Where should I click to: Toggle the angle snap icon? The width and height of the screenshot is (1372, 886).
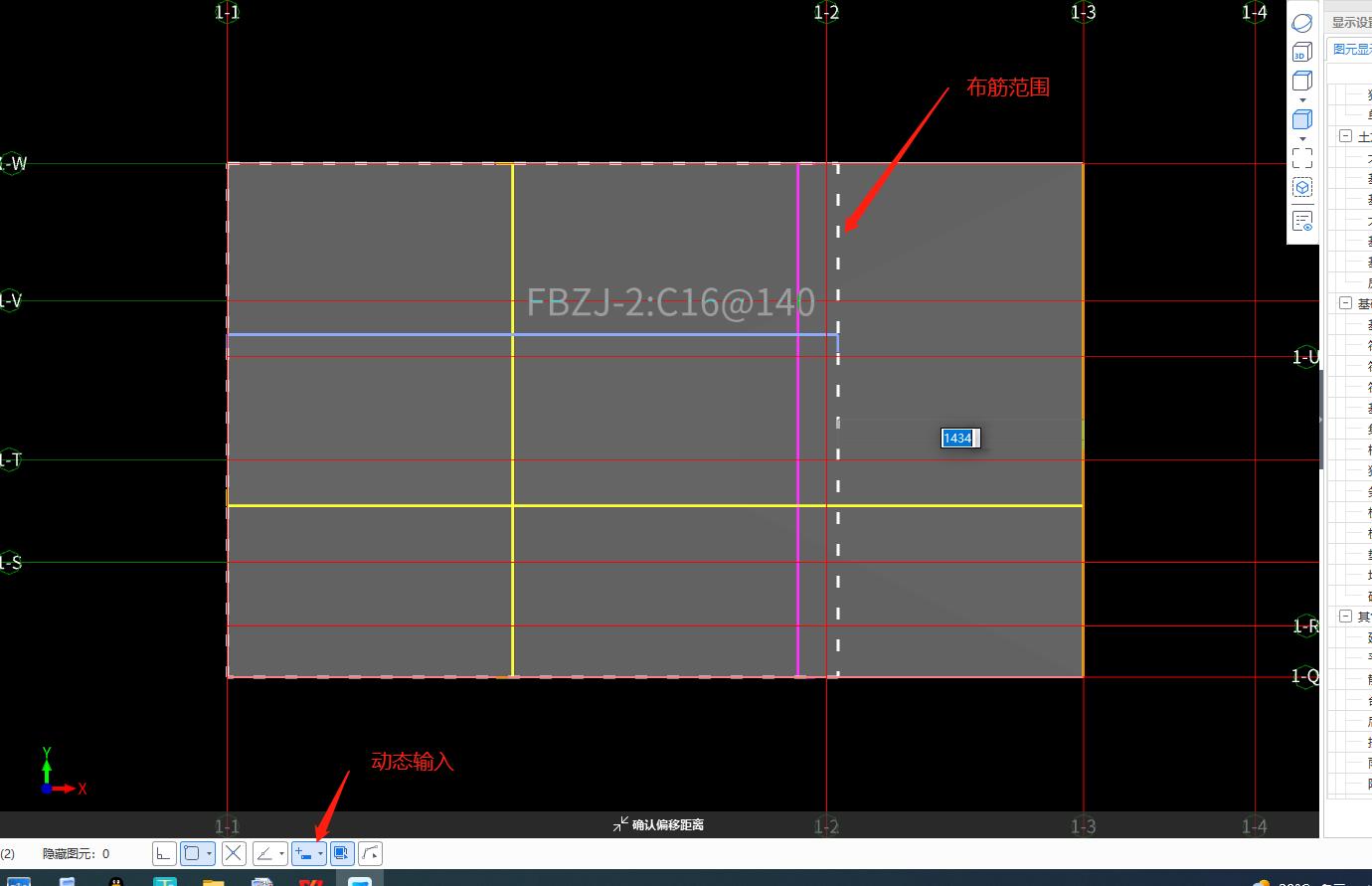pyautogui.click(x=264, y=853)
